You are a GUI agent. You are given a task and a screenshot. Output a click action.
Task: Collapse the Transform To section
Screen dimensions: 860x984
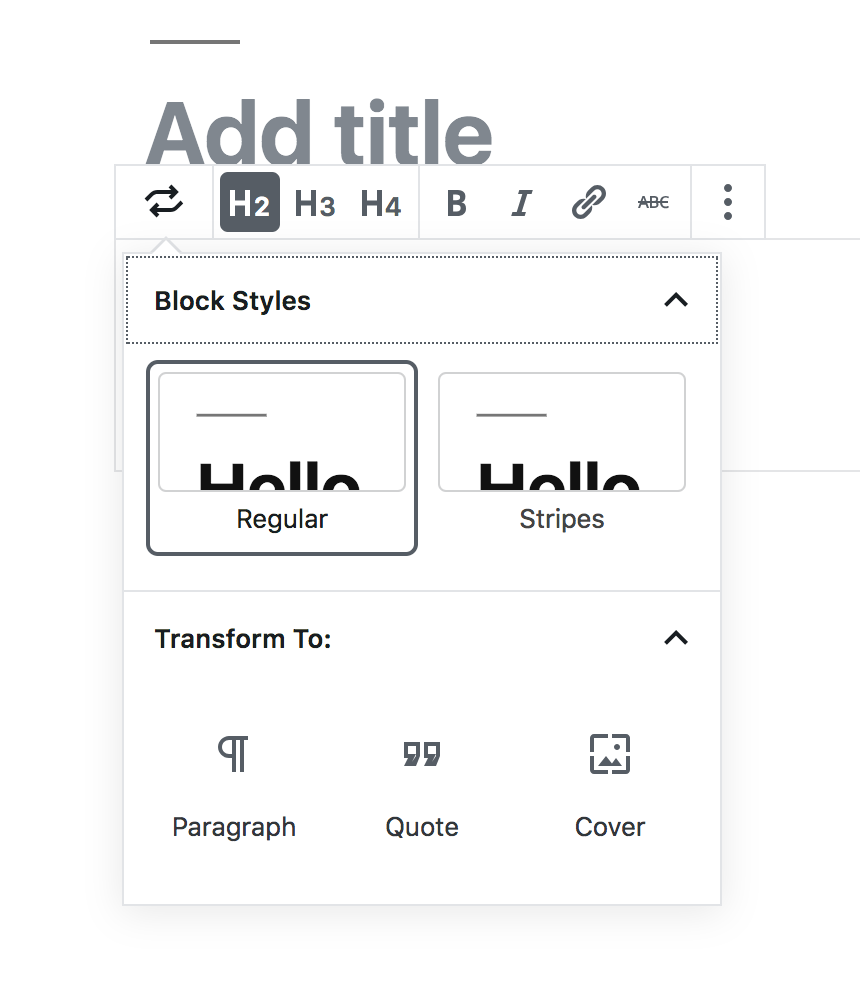click(676, 638)
